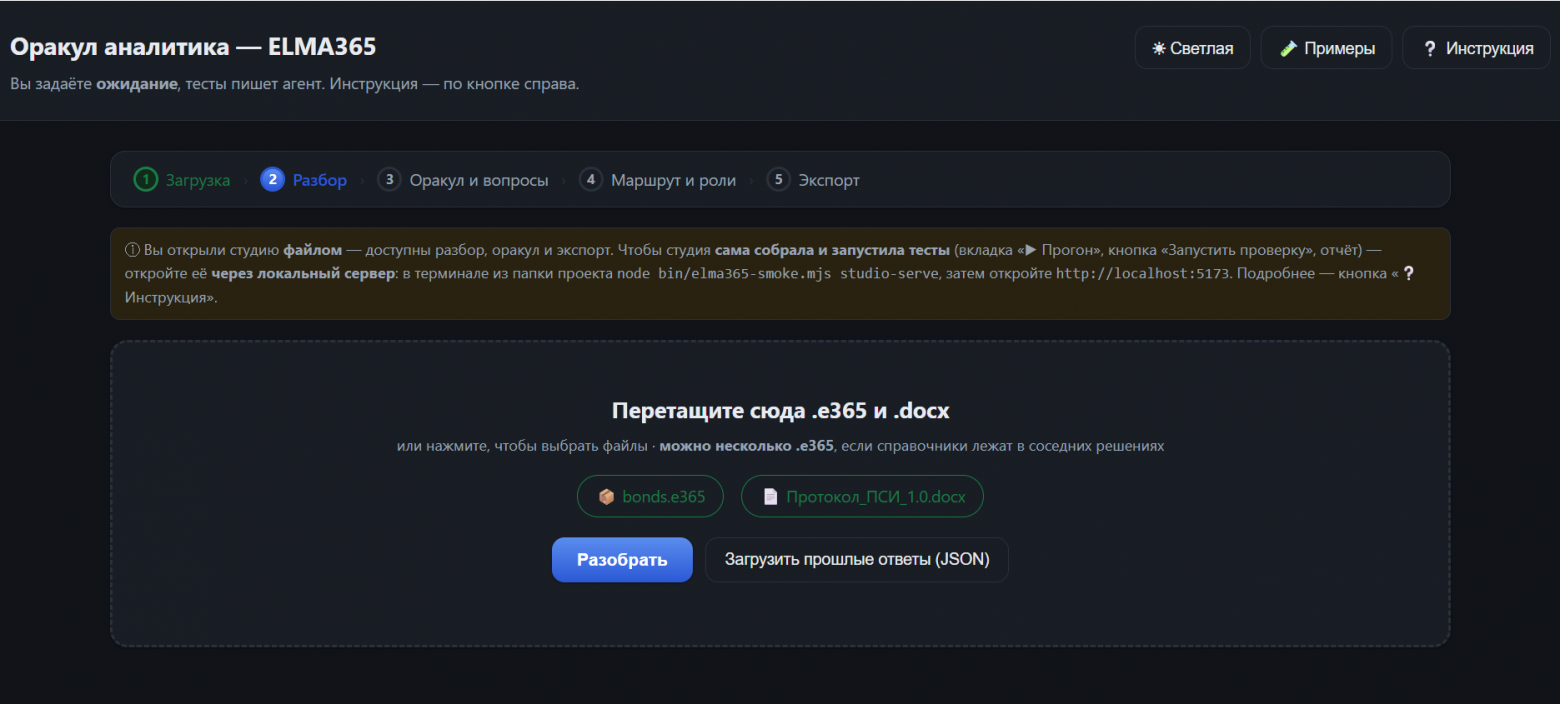Viewport: 1560px width, 704px height.
Task: Click the sun icon on Светлая button
Action: (x=1158, y=48)
